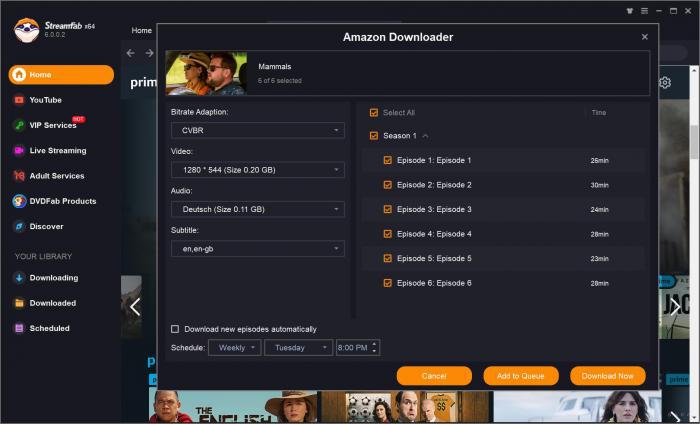700x424 pixels.
Task: Click The English poster thumbnail
Action: [233, 406]
